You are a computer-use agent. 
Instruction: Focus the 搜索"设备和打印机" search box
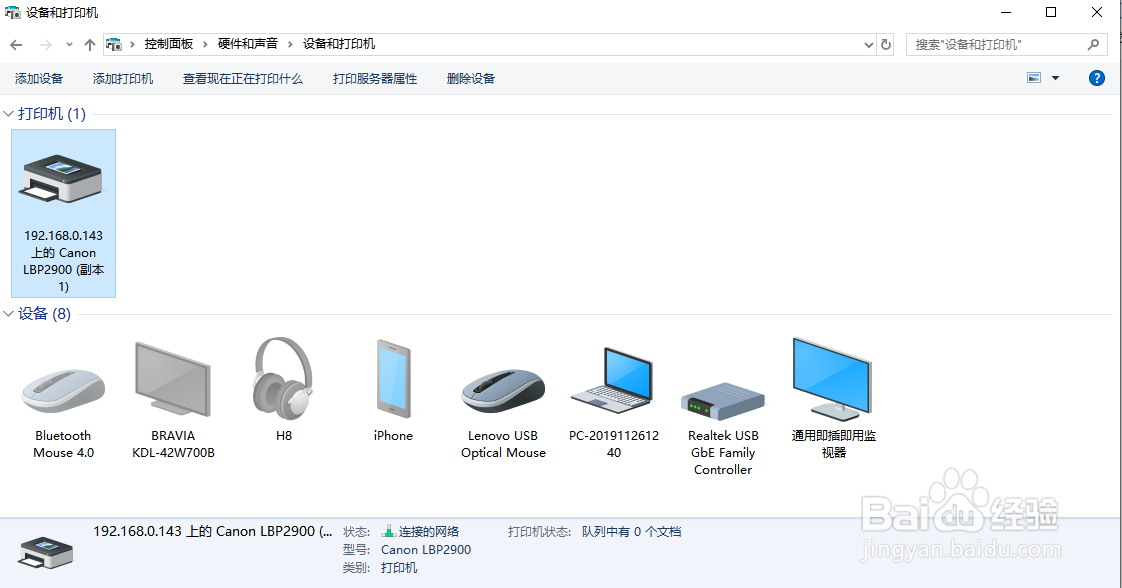(1006, 44)
